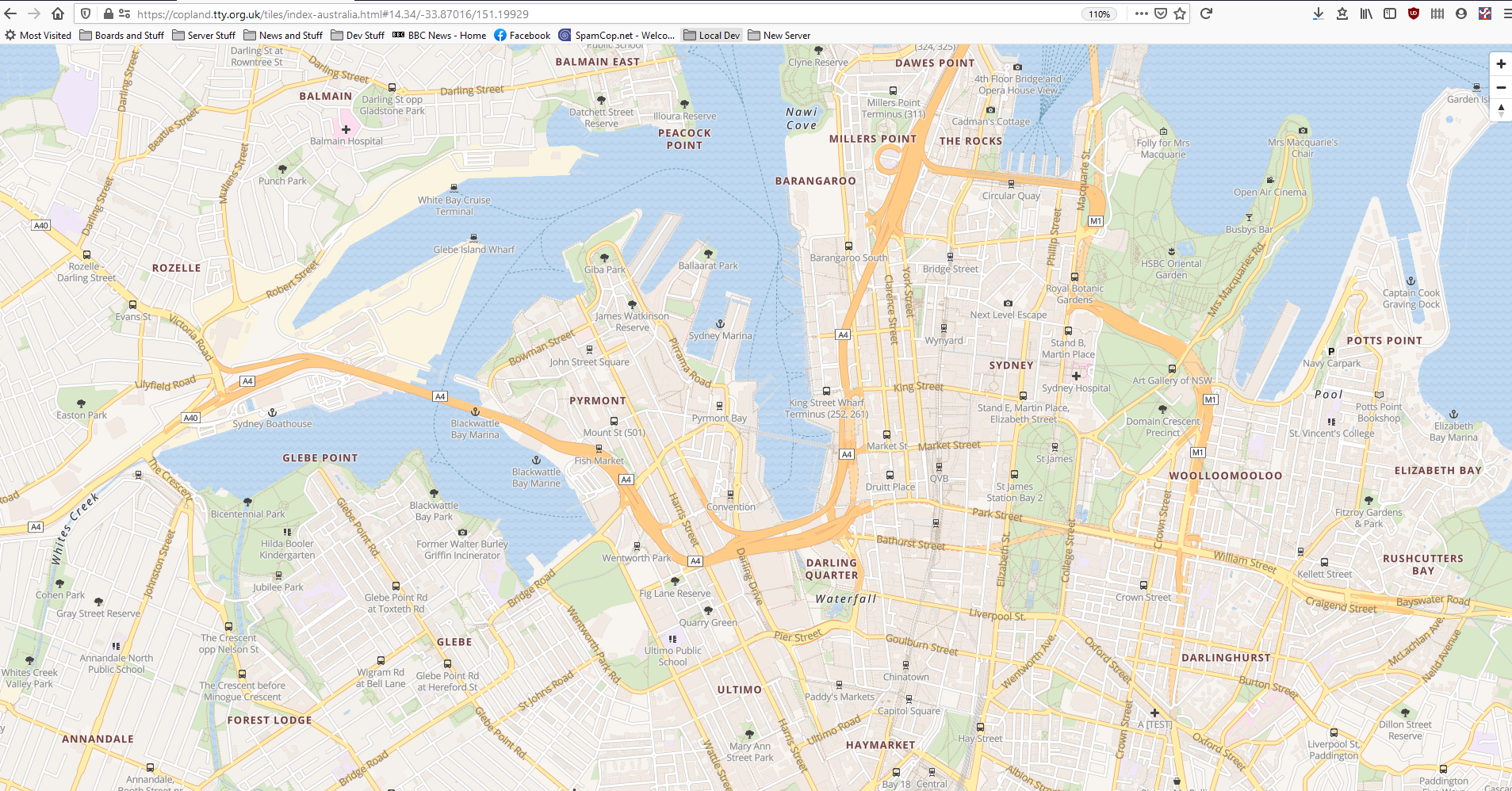Image resolution: width=1512 pixels, height=791 pixels.
Task: Go forward to the next page
Action: click(x=34, y=13)
